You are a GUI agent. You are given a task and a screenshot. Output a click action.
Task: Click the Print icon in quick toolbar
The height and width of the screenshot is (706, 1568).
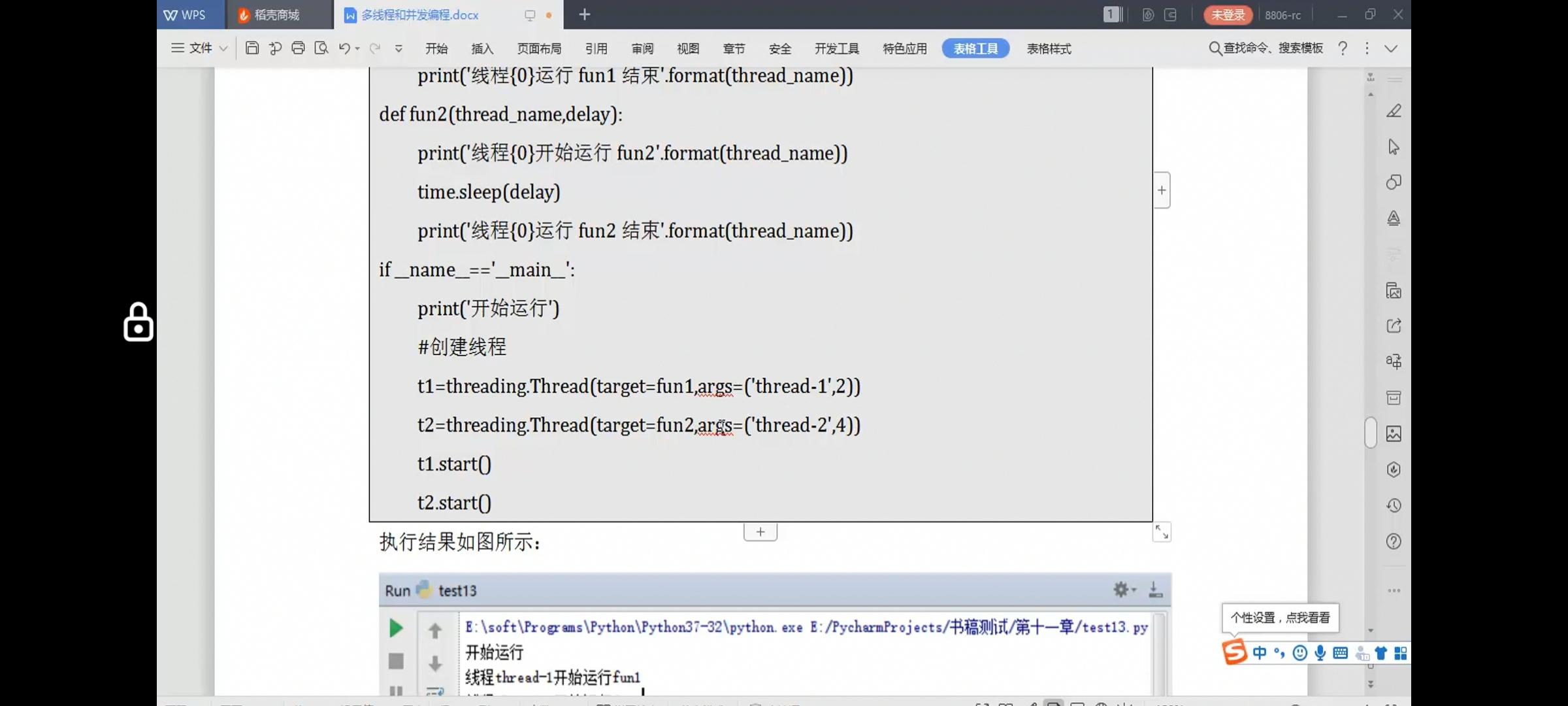coord(298,48)
